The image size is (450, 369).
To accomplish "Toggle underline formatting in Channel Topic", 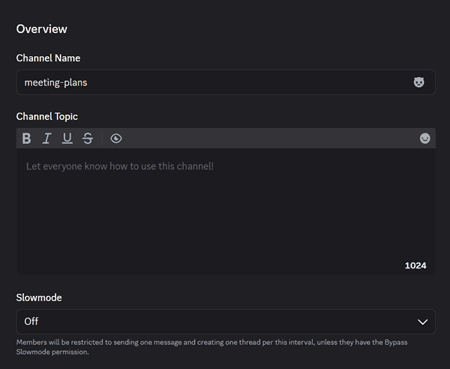I will point(67,138).
